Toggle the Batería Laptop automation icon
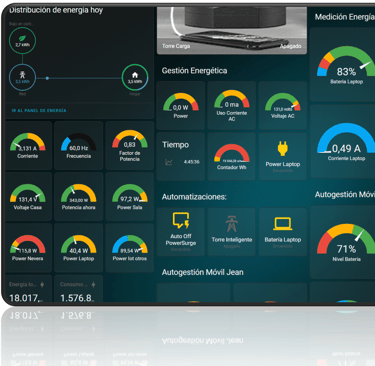This screenshot has width=375, height=366. (283, 224)
